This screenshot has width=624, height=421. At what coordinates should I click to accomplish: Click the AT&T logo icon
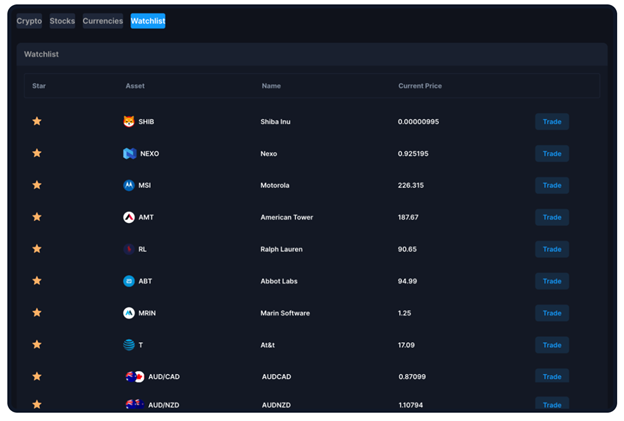coord(129,345)
